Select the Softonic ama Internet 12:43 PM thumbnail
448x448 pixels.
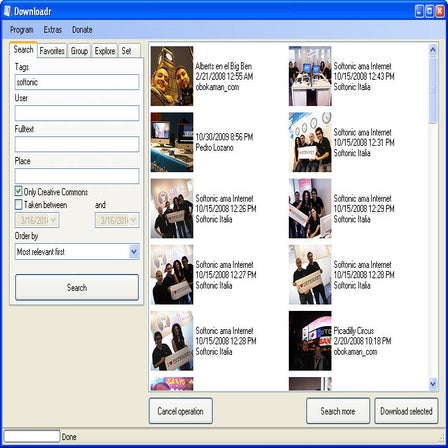point(310,76)
